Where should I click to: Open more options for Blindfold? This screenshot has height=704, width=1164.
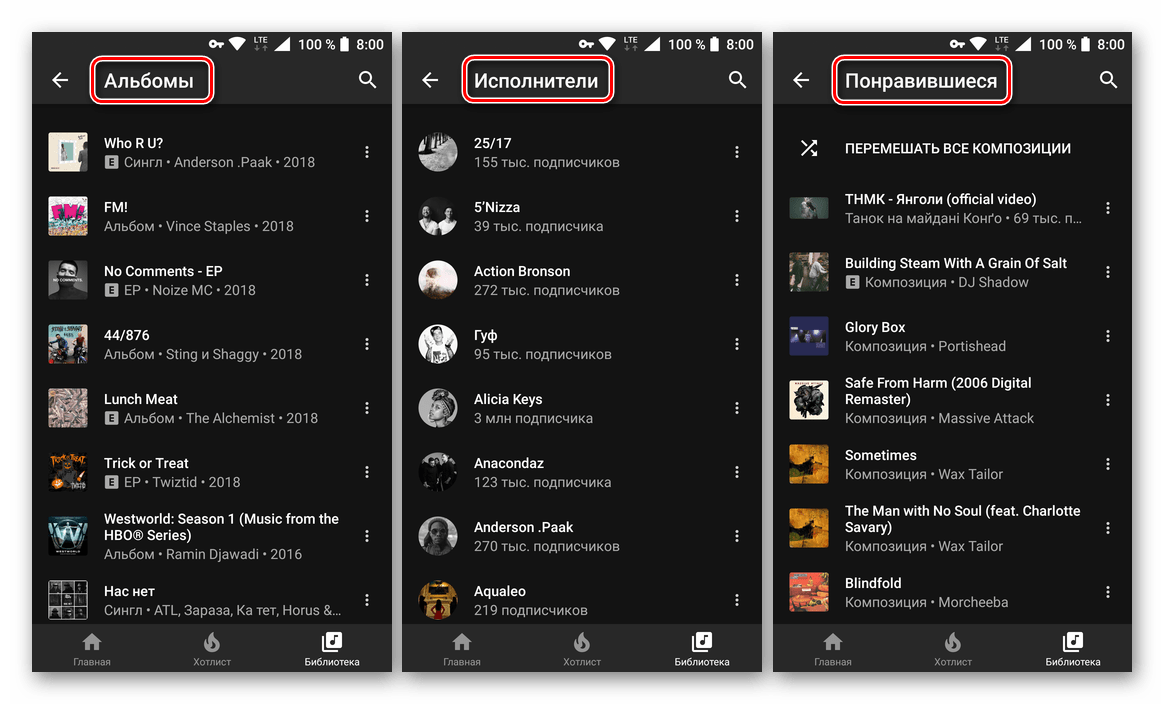(1108, 592)
